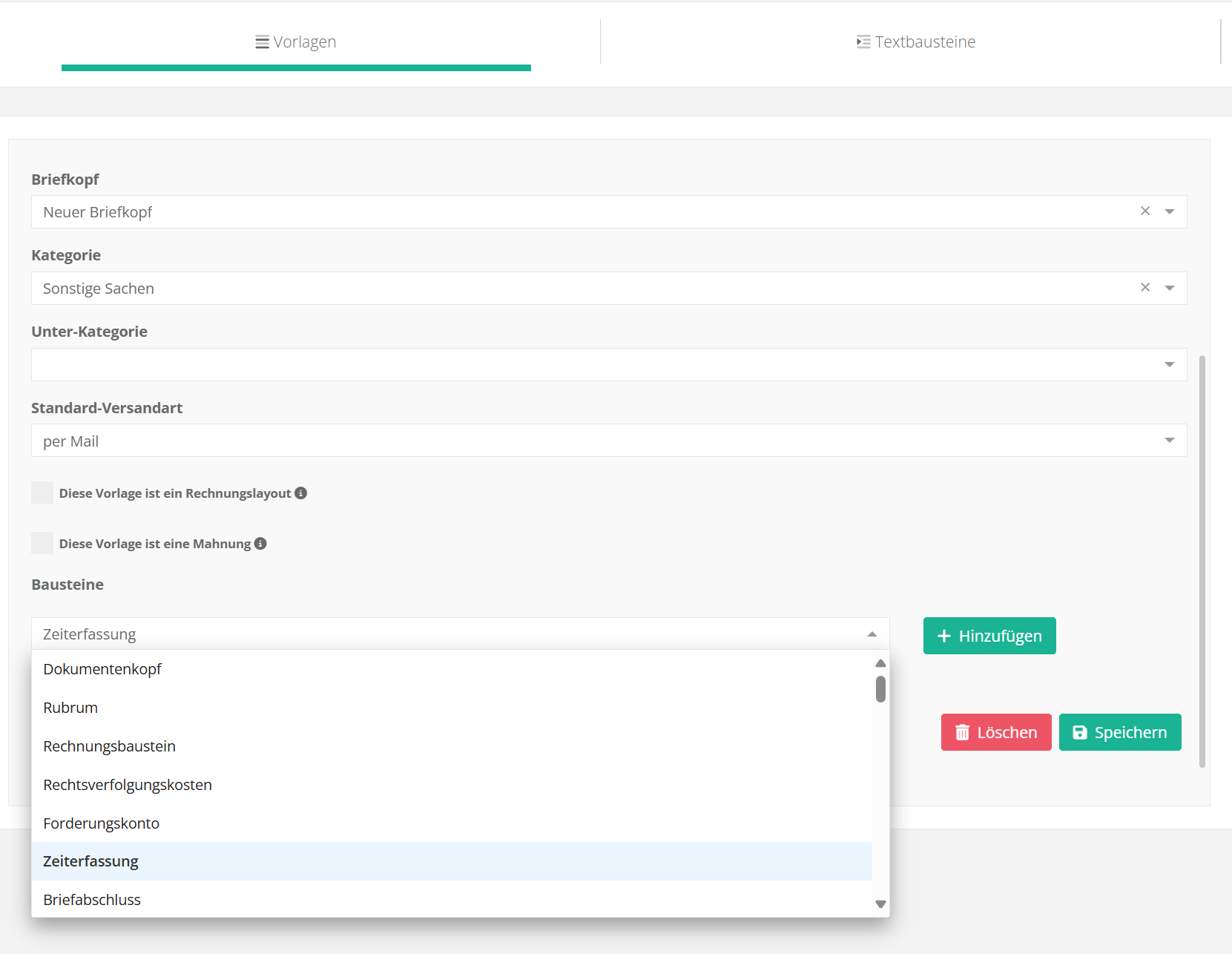Click info icon next to Rechnungslayout
Viewport: 1232px width, 954px height.
pos(301,493)
